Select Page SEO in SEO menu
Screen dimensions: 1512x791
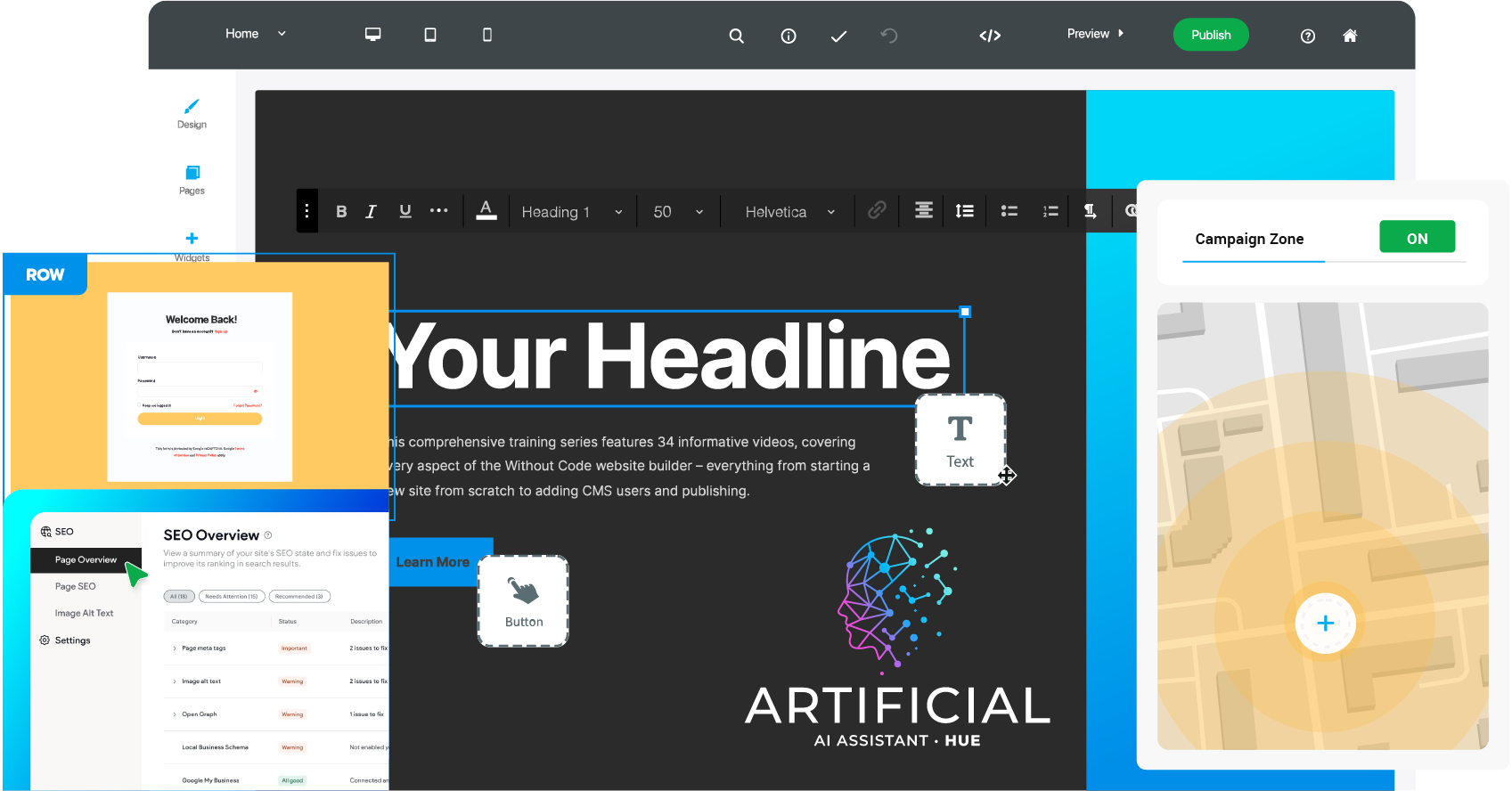[75, 587]
